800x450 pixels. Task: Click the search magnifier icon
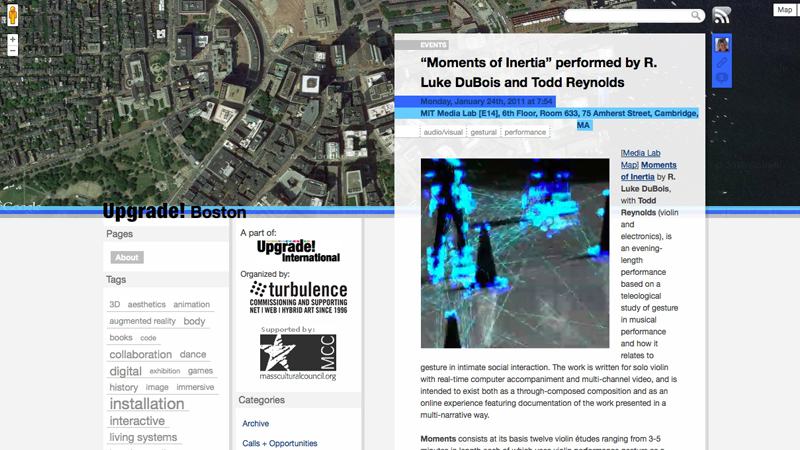coord(696,16)
